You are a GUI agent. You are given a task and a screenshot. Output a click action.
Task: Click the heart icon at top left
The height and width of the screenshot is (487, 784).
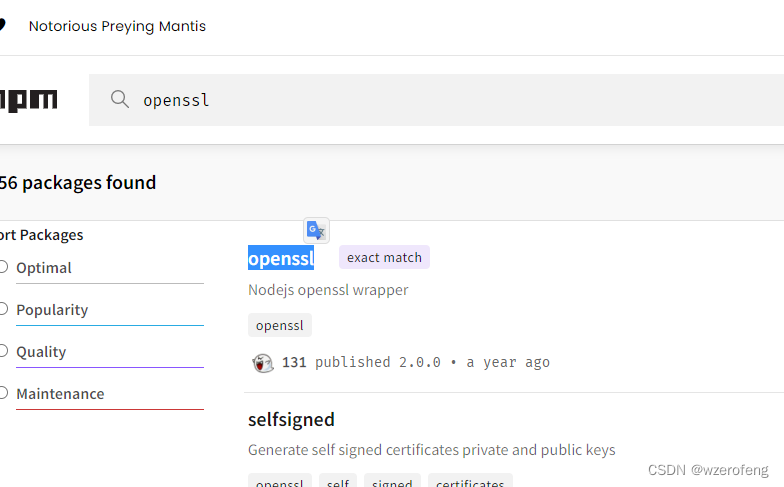pos(3,26)
